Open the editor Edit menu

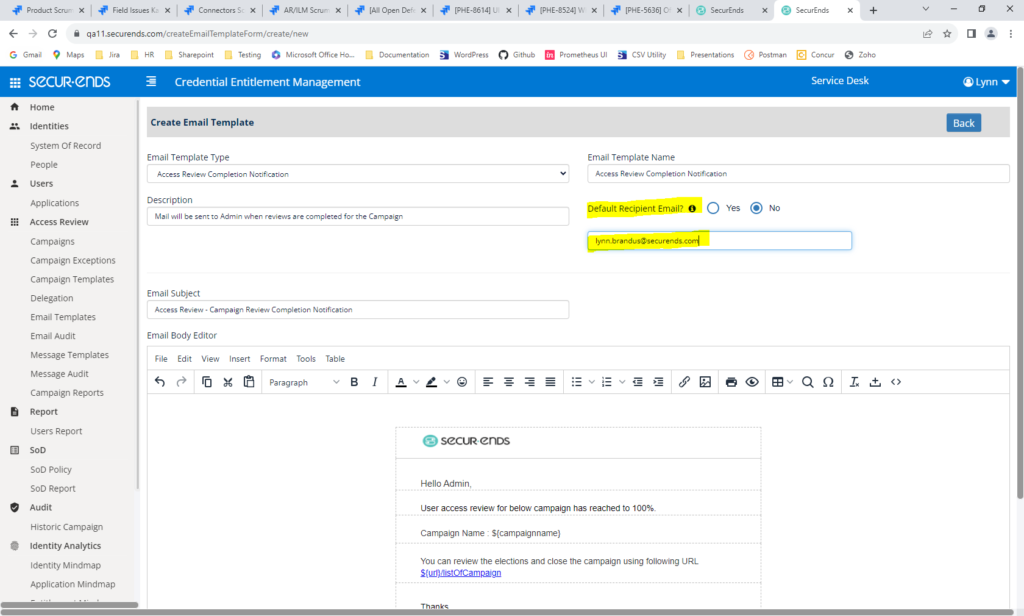[185, 359]
